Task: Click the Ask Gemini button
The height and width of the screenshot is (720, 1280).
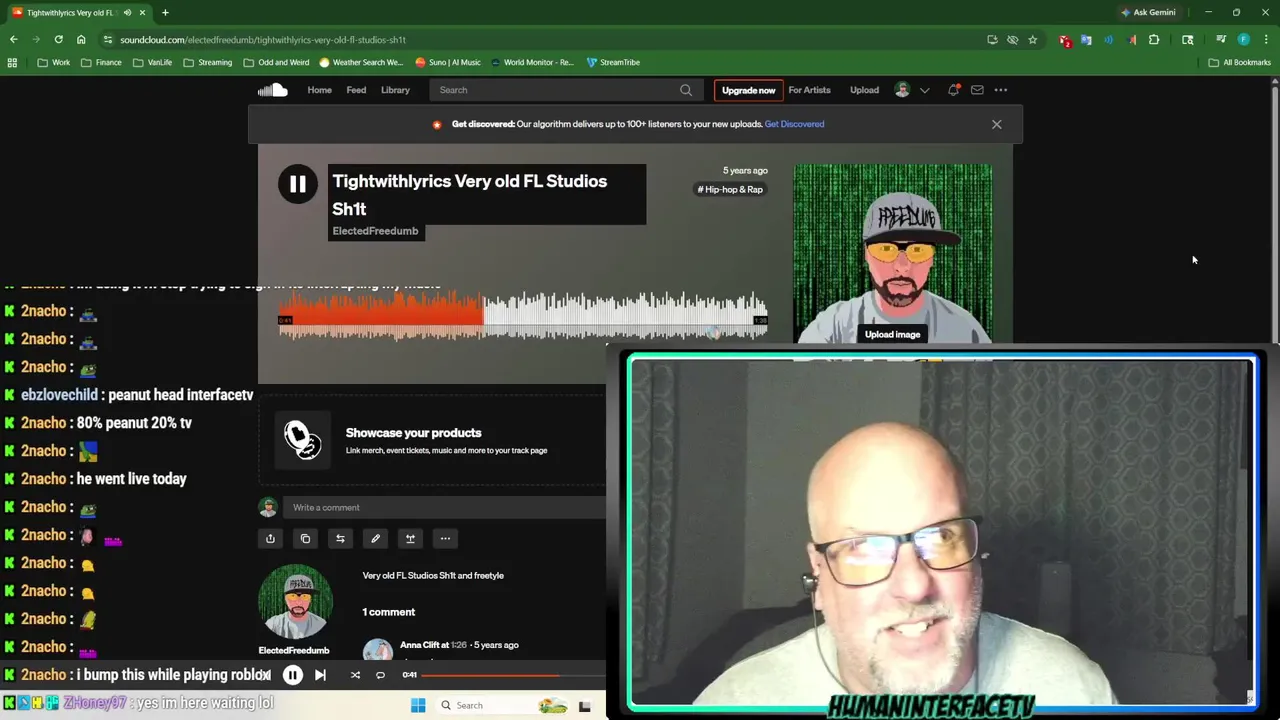Action: (x=1148, y=13)
